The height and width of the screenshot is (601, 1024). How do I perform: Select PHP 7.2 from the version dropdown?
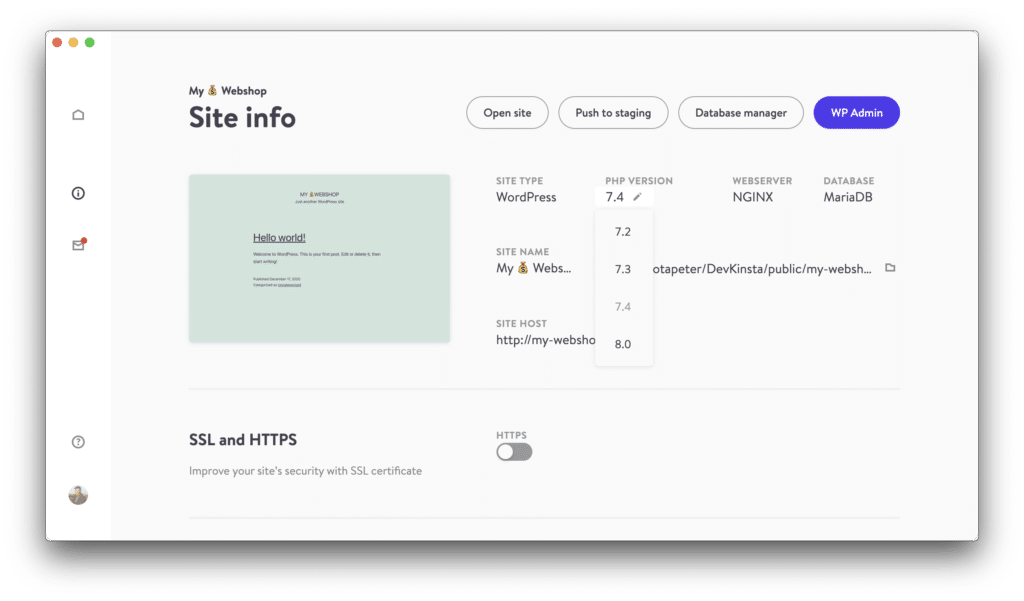623,231
